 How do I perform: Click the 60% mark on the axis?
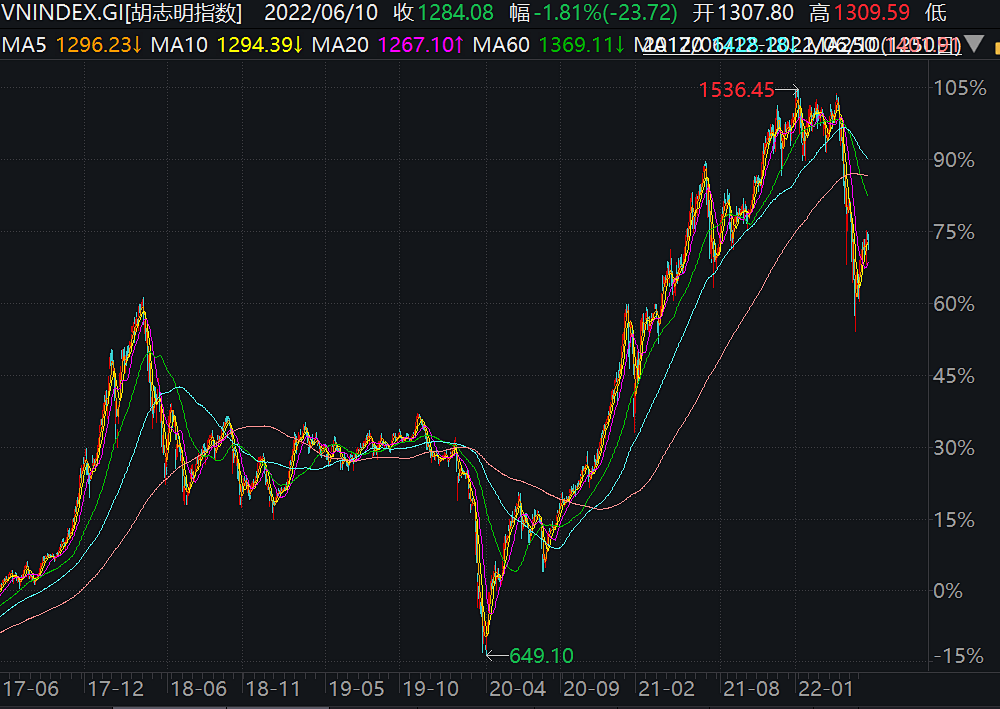(954, 304)
